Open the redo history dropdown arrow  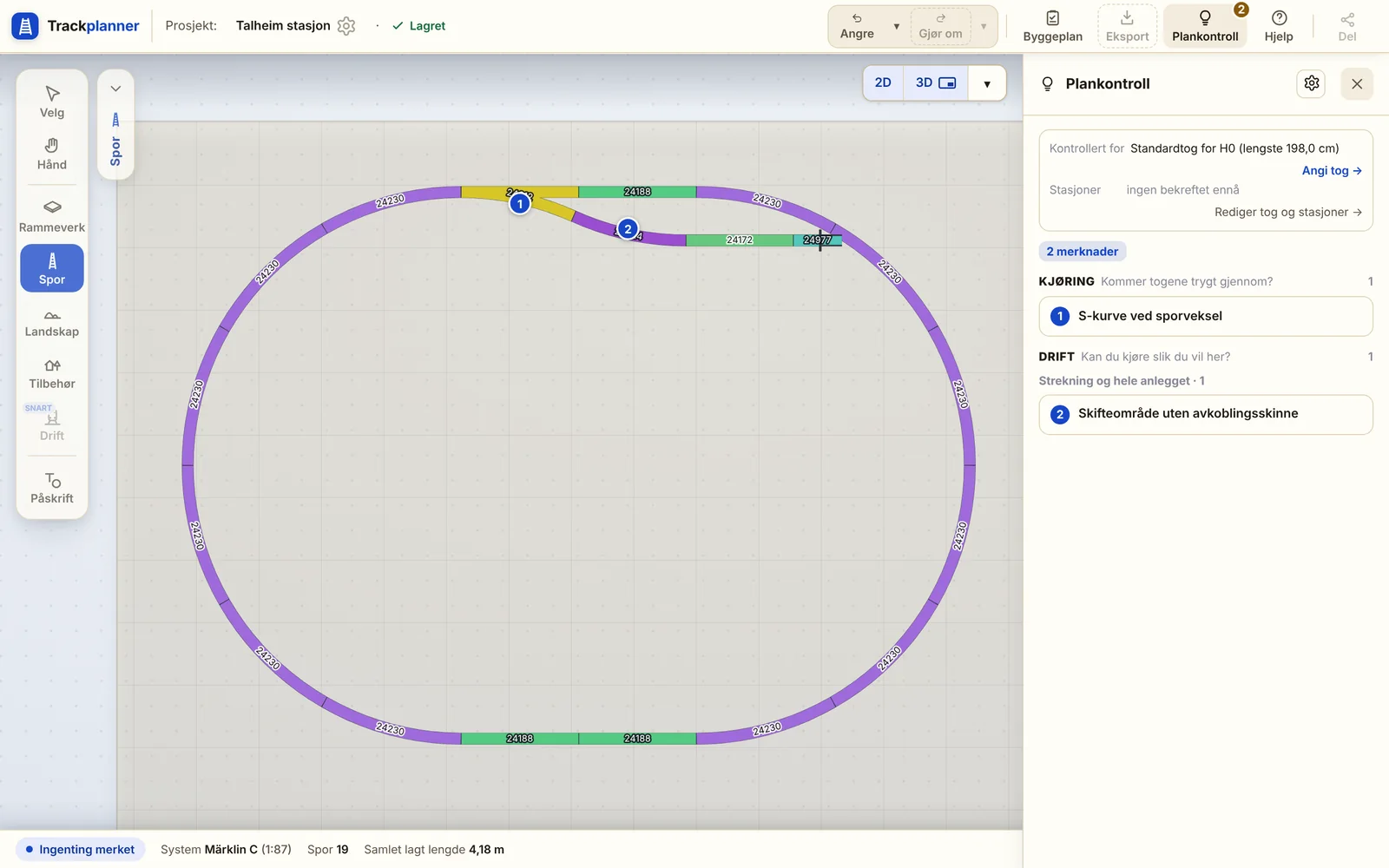[x=984, y=26]
